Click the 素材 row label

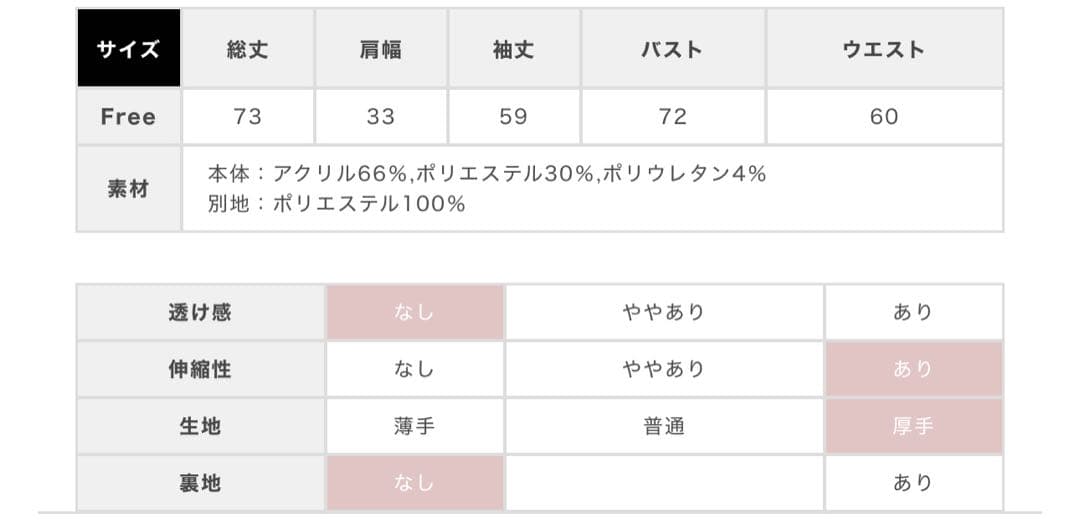point(128,188)
